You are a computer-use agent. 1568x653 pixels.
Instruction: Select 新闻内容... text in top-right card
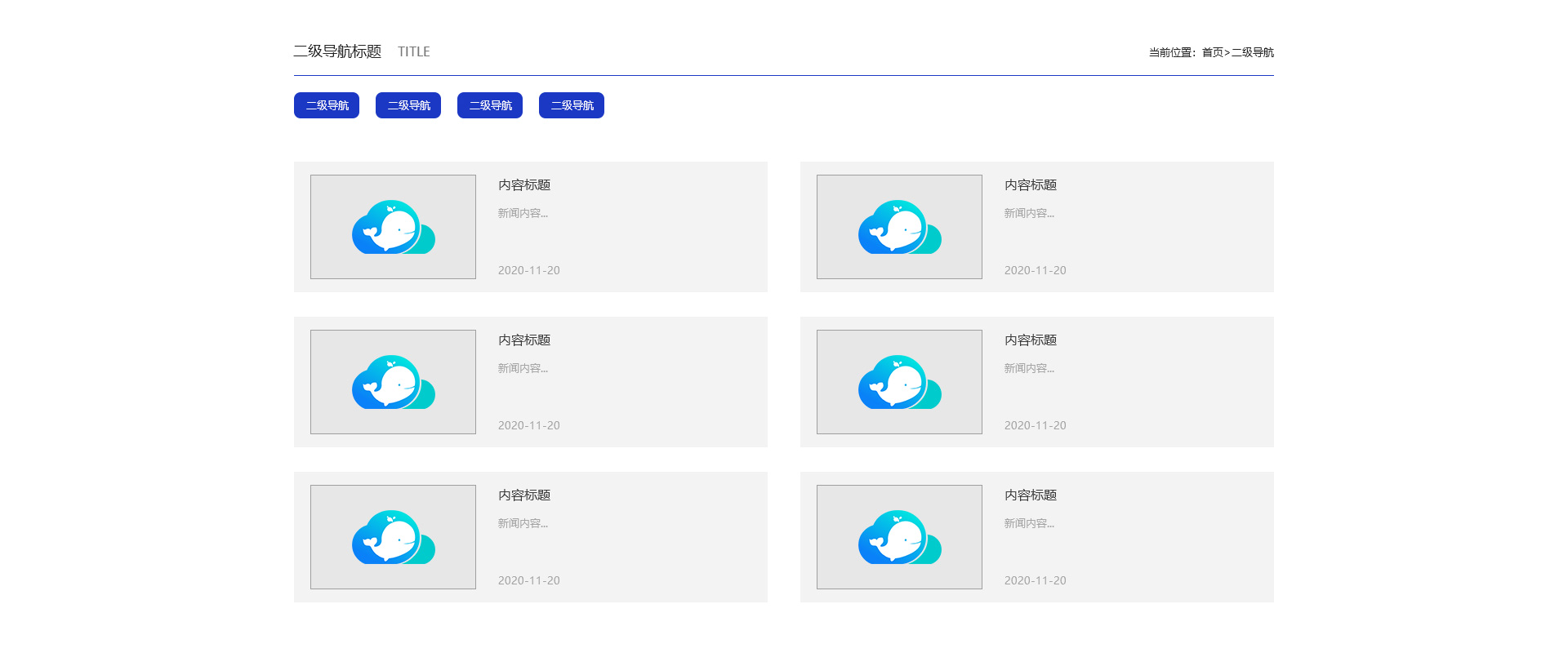[x=1029, y=213]
